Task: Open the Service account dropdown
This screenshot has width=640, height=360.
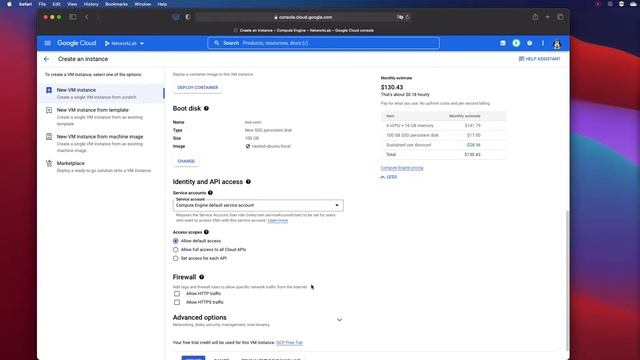Action: tap(258, 205)
